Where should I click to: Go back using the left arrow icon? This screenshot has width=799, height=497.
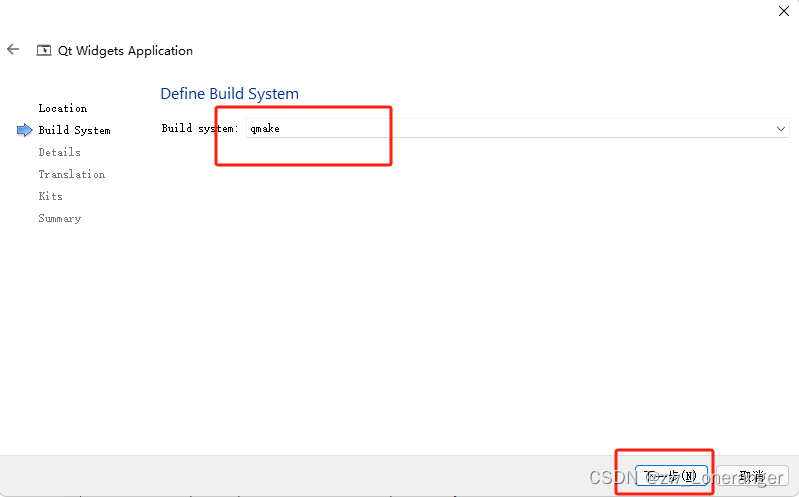click(x=13, y=49)
